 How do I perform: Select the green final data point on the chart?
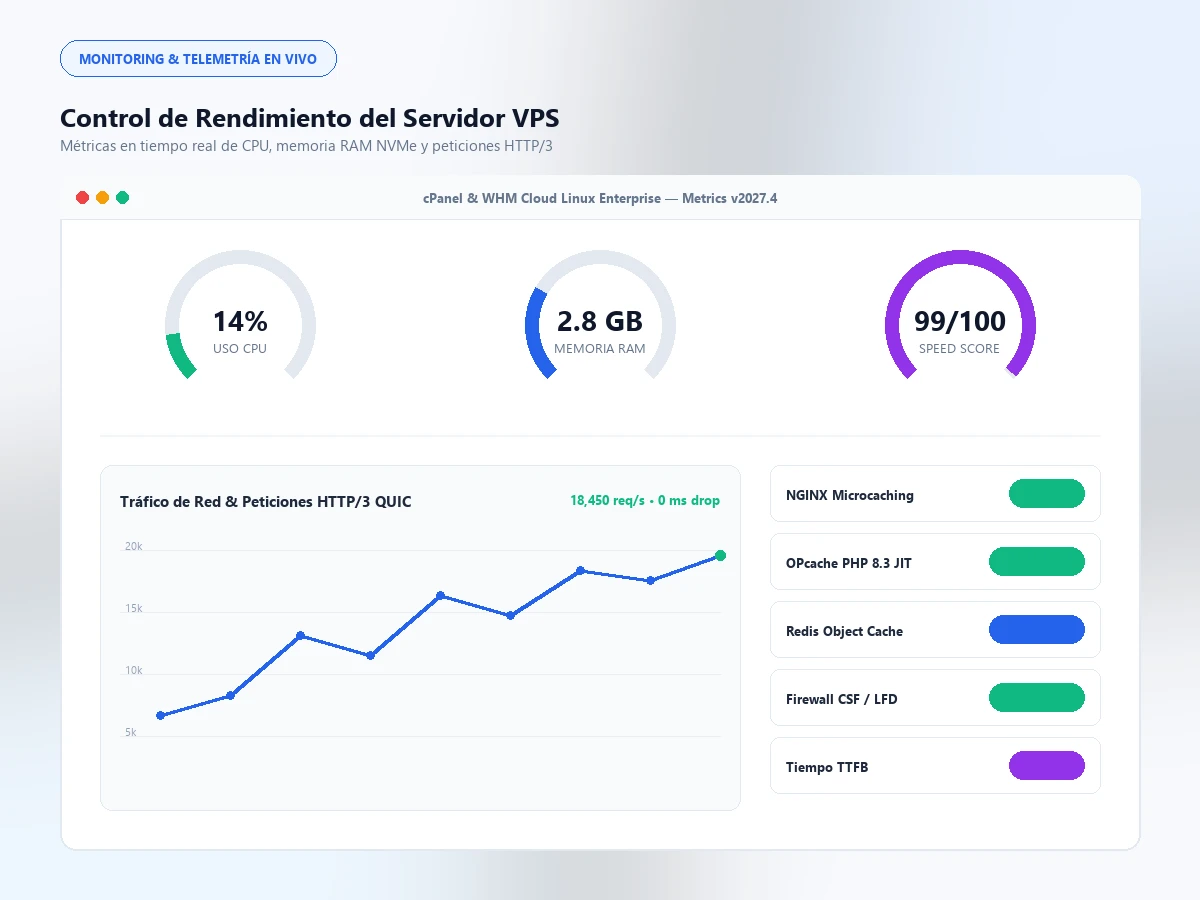point(720,556)
